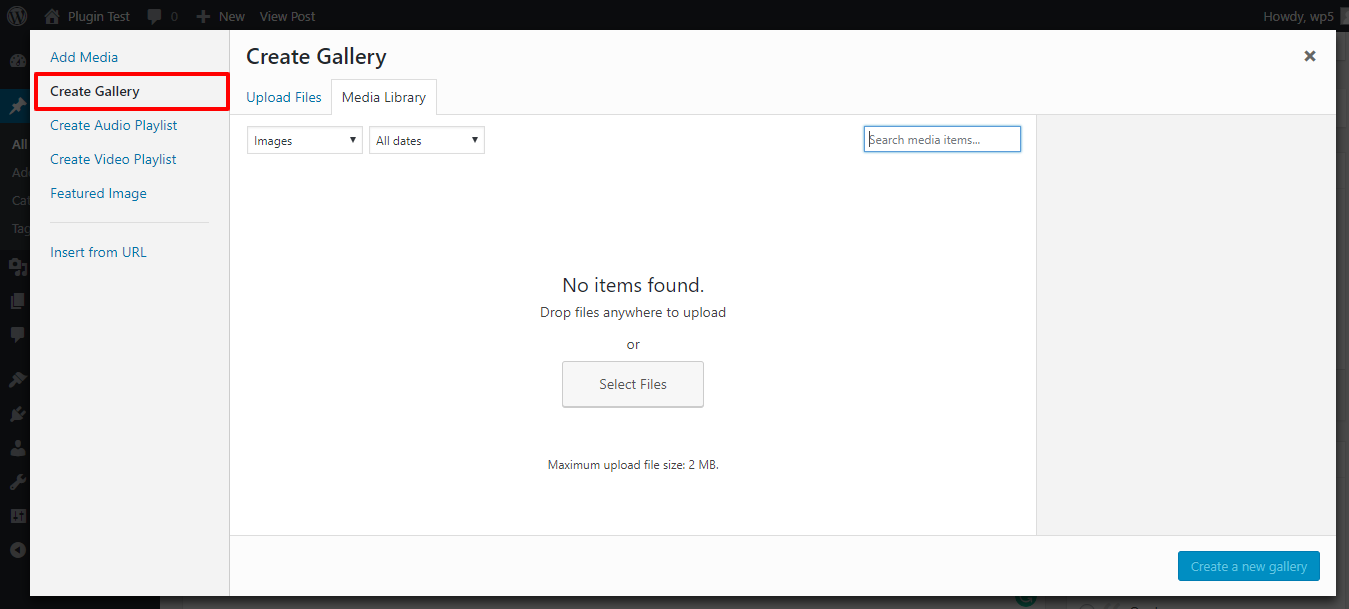
Task: Choose Create Audio Playlist
Action: [114, 125]
